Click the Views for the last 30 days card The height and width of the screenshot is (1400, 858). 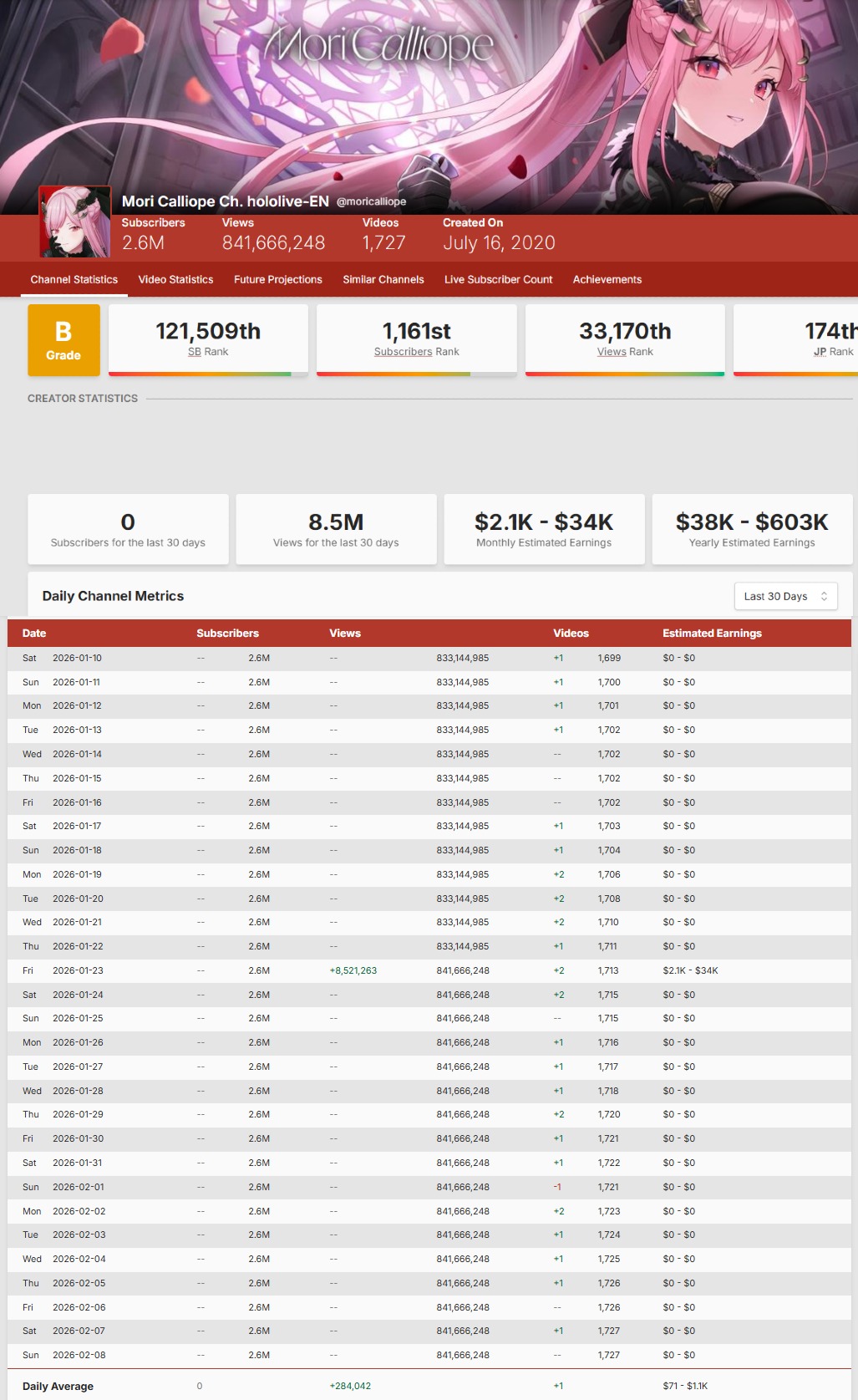point(336,529)
